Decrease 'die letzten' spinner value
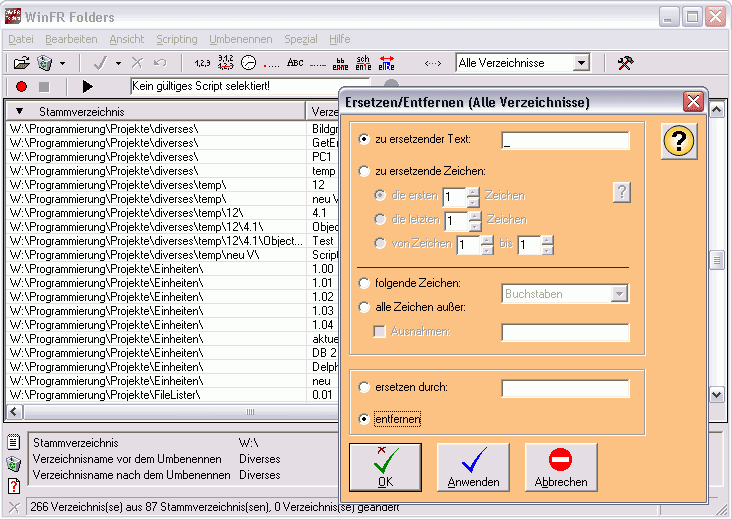 pyautogui.click(x=475, y=226)
